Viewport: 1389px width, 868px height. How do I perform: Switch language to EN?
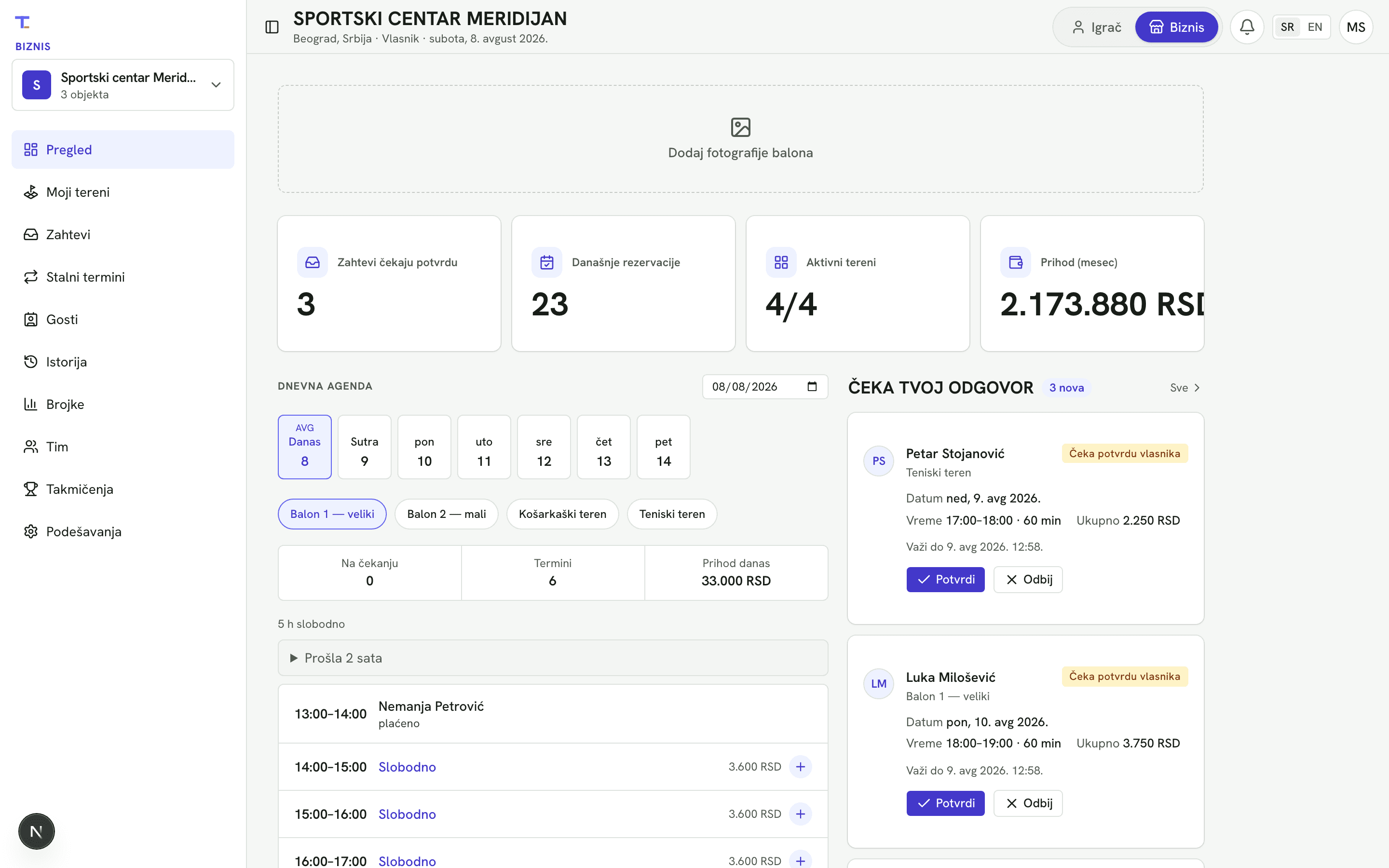[1314, 27]
